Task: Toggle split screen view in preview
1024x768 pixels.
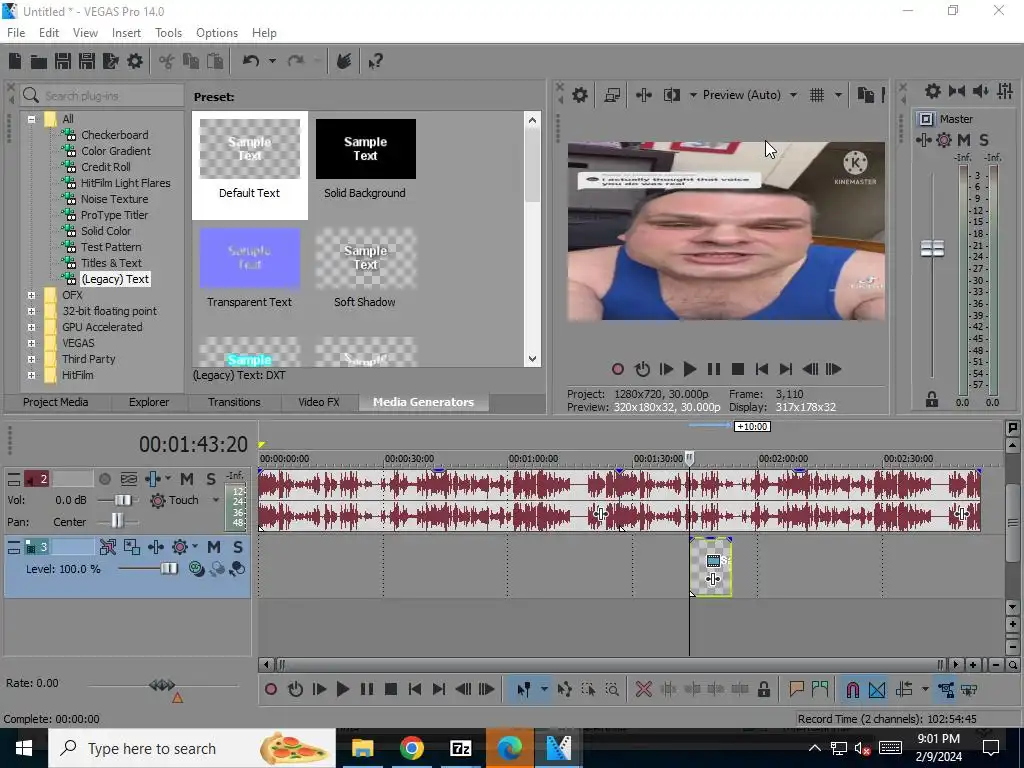Action: pyautogui.click(x=671, y=95)
